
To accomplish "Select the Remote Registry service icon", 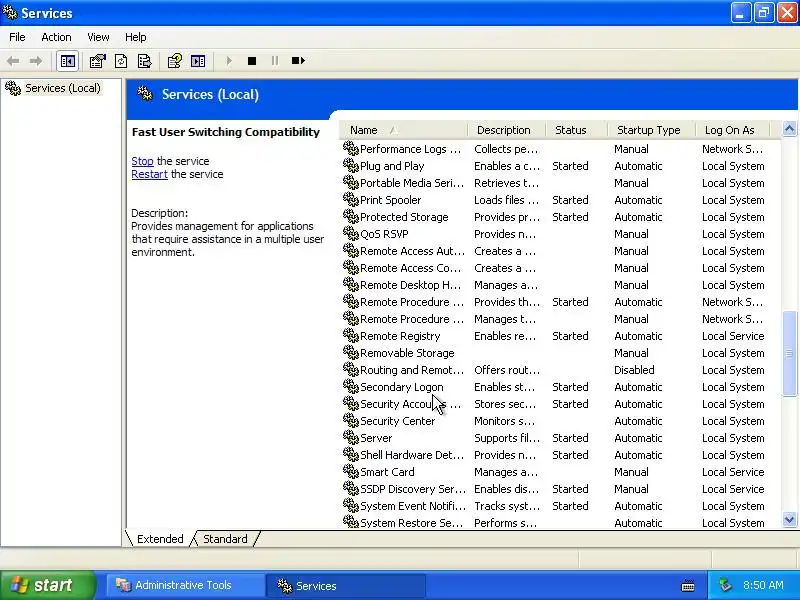I will (x=351, y=335).
